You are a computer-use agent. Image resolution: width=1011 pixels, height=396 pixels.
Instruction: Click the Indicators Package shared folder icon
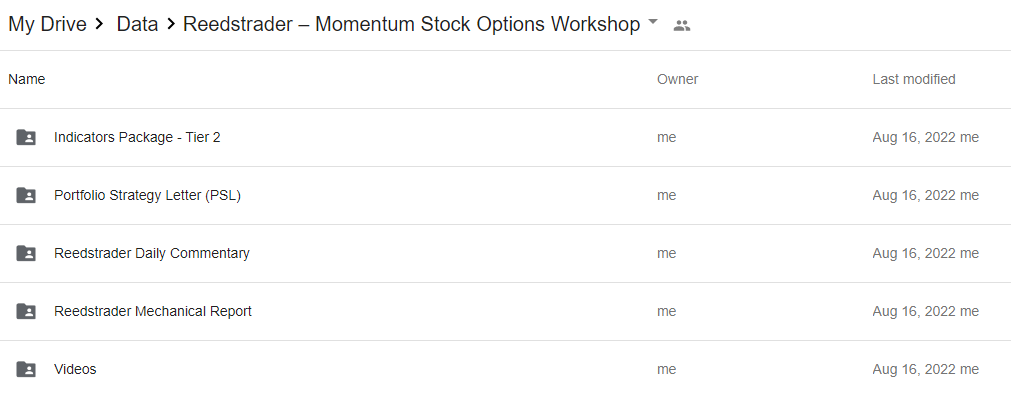[x=26, y=137]
